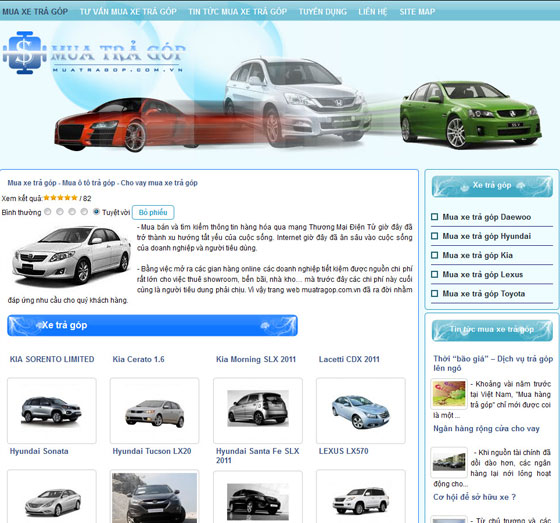Select the first rating radio after Bình thường
The image size is (560, 523).
[x=48, y=212]
